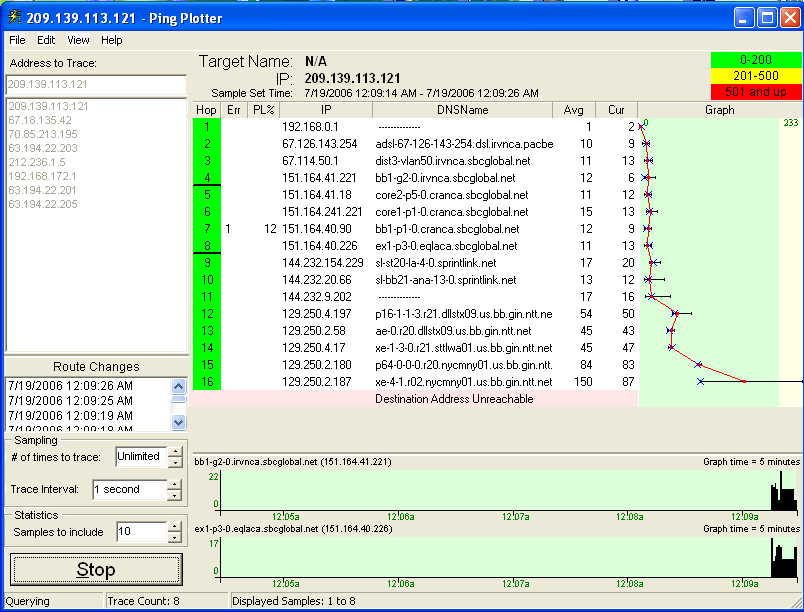Click the bb1-g2-0.irvnca time graph

tap(508, 488)
